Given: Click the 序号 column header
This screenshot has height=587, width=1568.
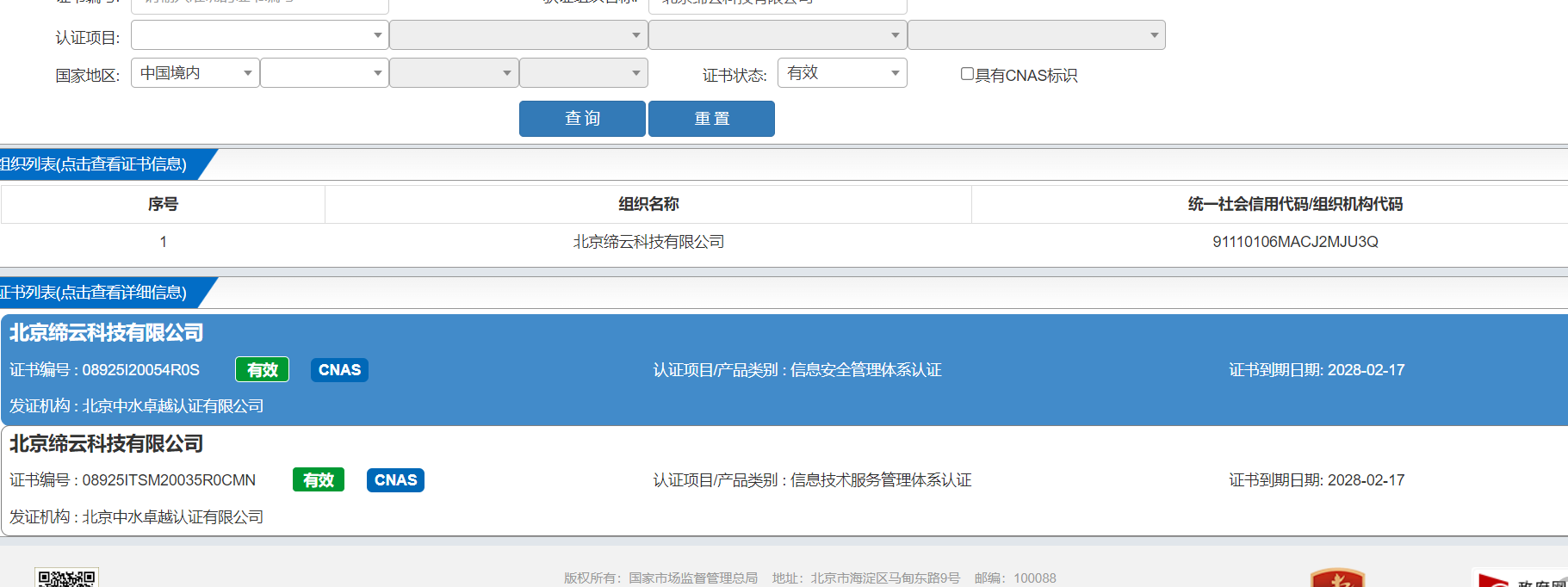Looking at the screenshot, I should (163, 204).
